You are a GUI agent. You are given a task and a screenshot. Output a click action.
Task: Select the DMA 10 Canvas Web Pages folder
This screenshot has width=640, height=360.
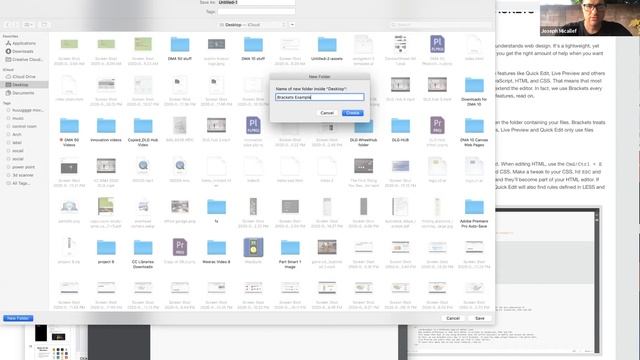(x=474, y=132)
